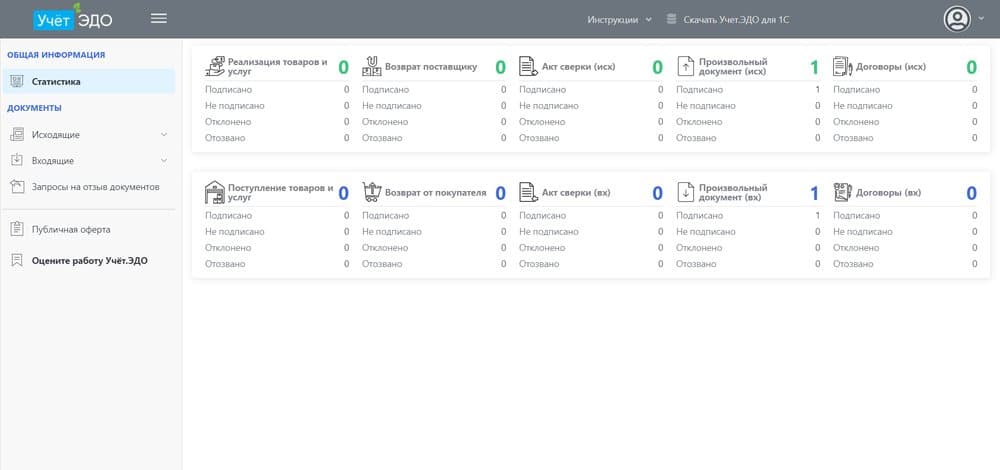Screen dimensions: 1000x470
Task: Open Договоры (исх) heading
Action: click(890, 66)
